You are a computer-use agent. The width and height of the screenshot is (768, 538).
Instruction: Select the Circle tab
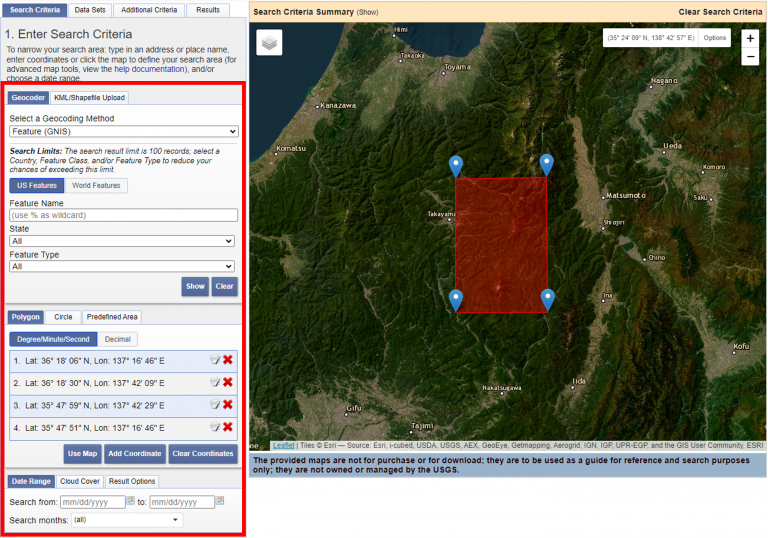point(63,317)
